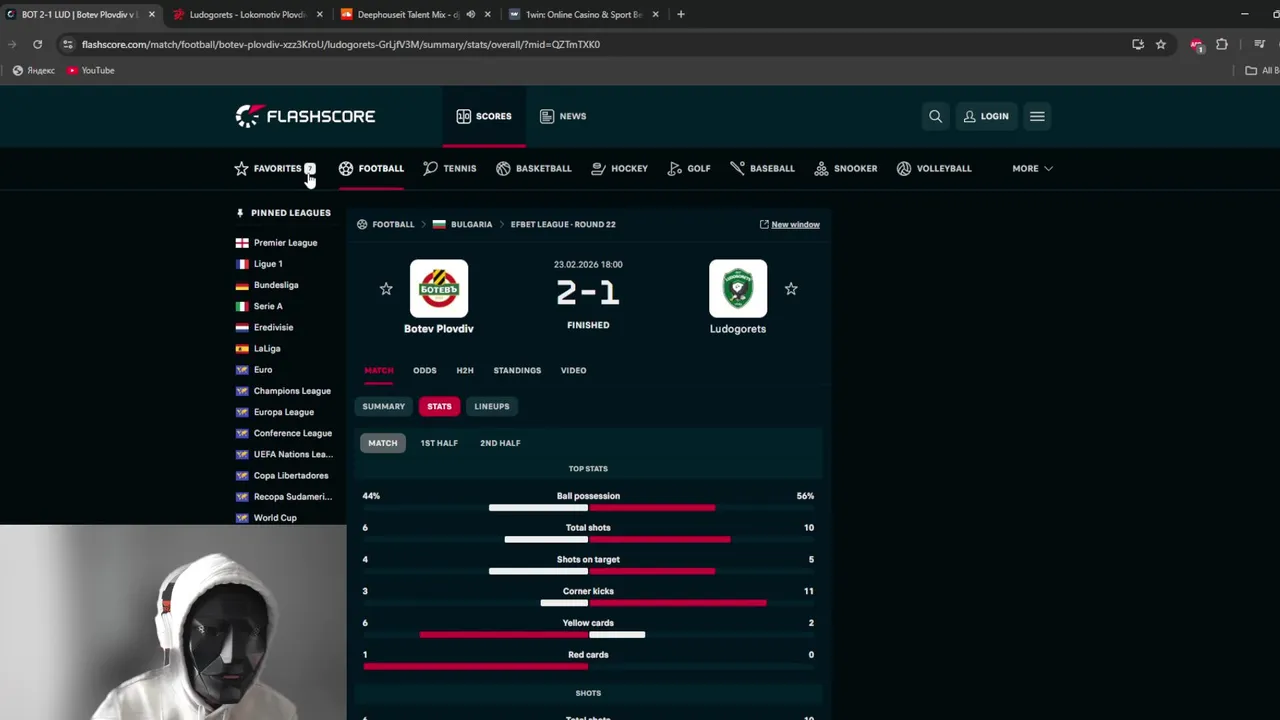
Task: Click the Ludogorets team crest
Action: click(x=738, y=289)
